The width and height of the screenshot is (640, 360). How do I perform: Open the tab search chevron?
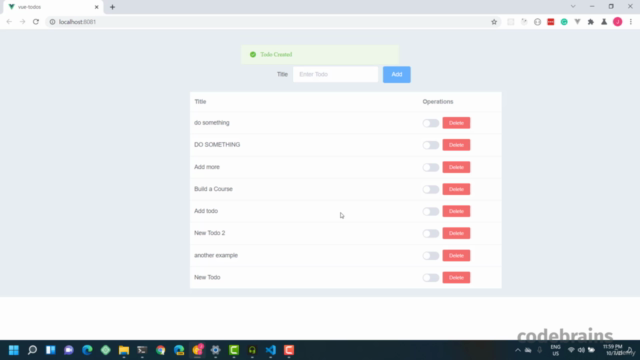[x=573, y=7]
